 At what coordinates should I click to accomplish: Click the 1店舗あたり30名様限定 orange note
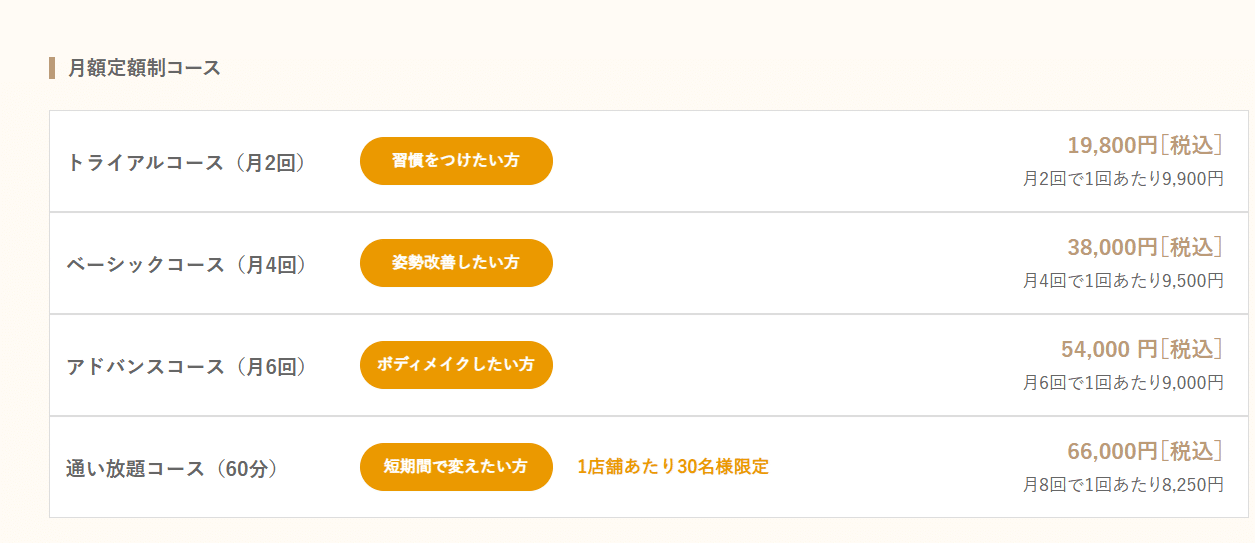coord(673,467)
